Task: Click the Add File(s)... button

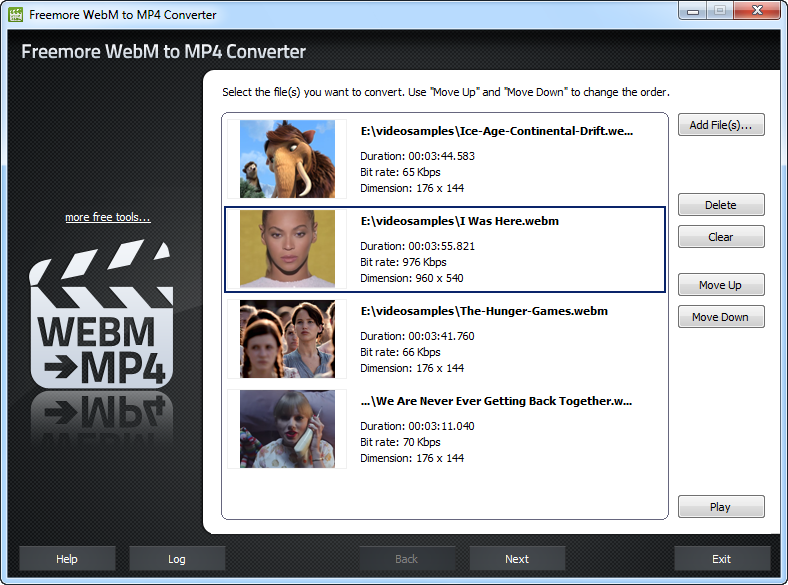Action: pyautogui.click(x=721, y=125)
